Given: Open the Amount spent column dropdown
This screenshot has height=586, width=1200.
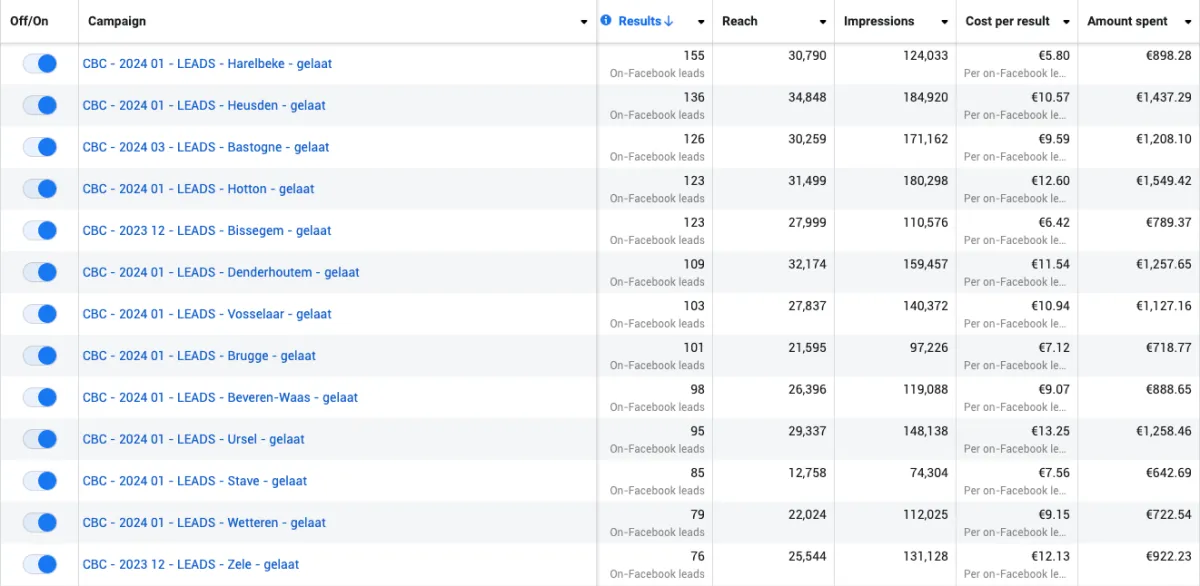Looking at the screenshot, I should coord(1189,22).
